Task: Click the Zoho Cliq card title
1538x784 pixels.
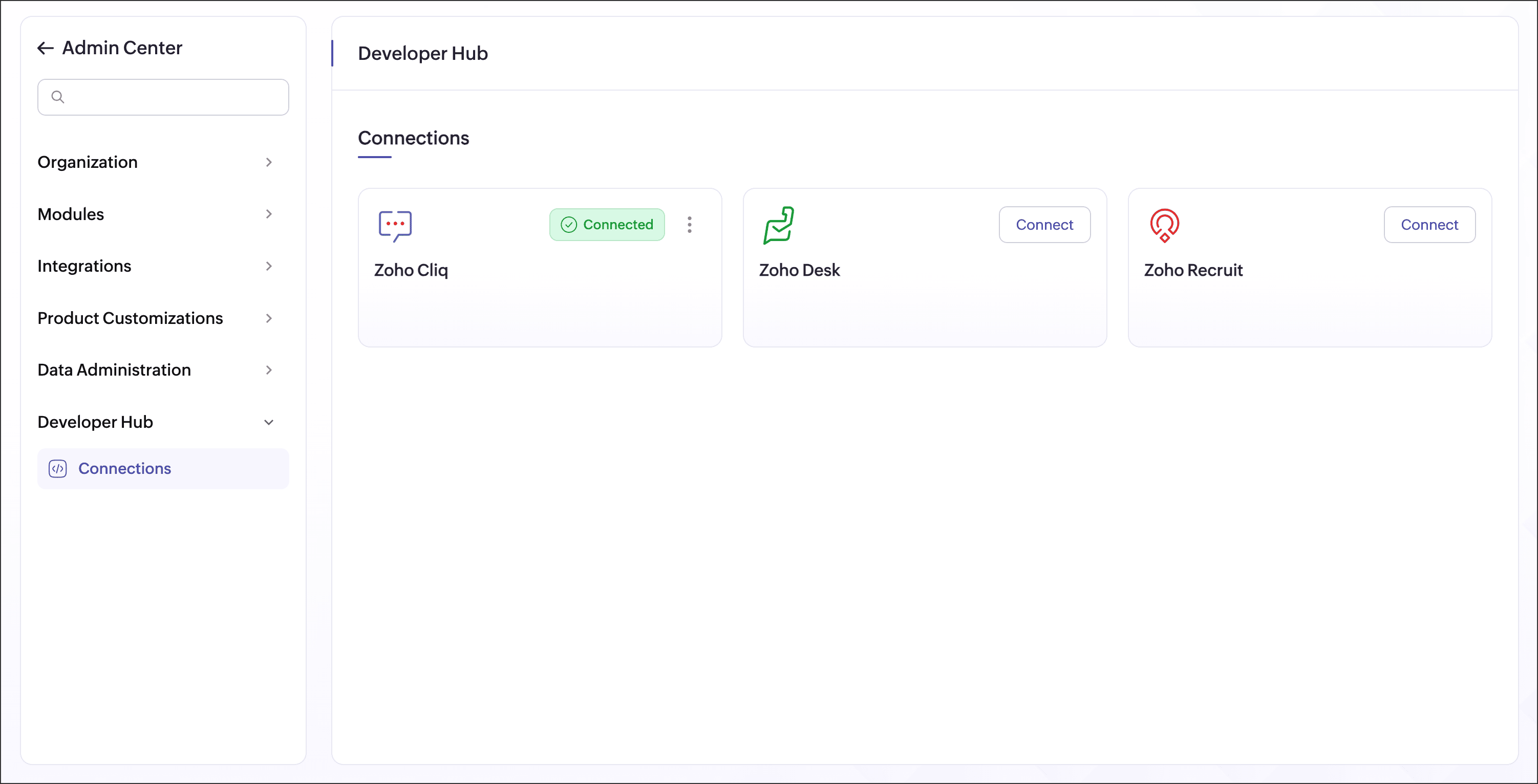Action: [x=411, y=270]
